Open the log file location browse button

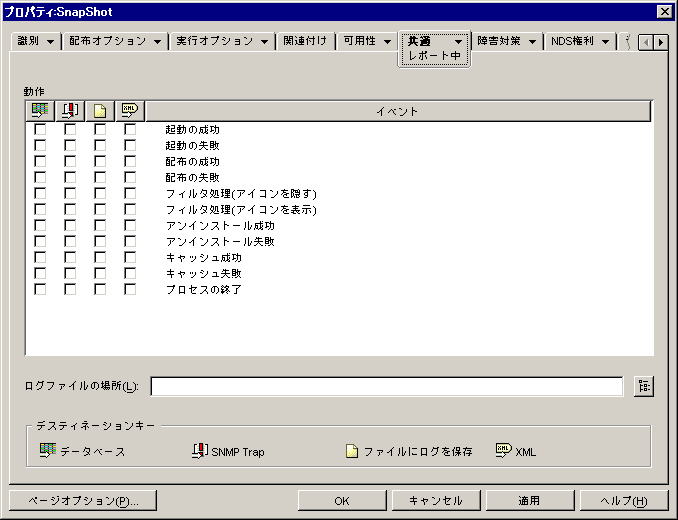point(644,386)
